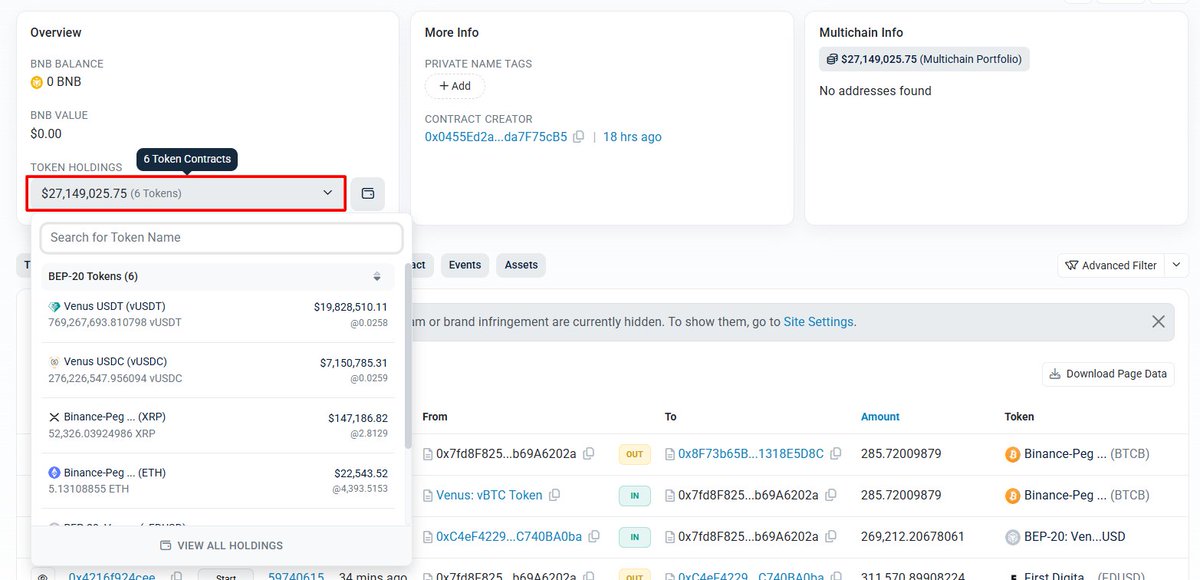
Task: Copy the To address 0x8F73b65B...1318E5D8C
Action: click(x=835, y=454)
